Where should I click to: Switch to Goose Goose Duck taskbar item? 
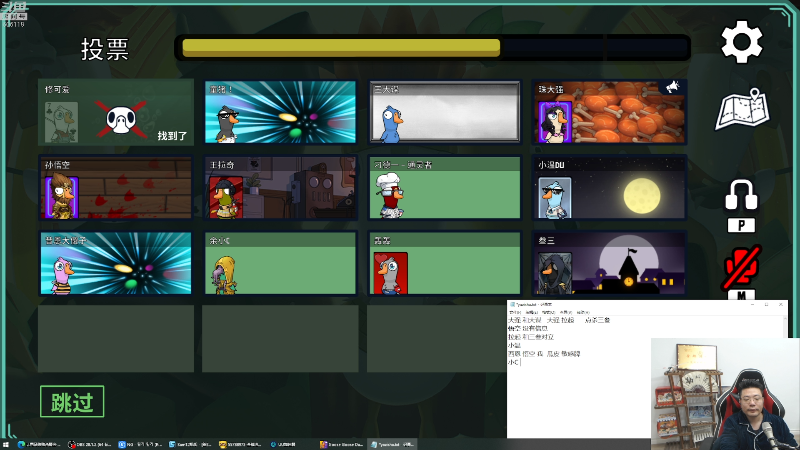[342, 444]
